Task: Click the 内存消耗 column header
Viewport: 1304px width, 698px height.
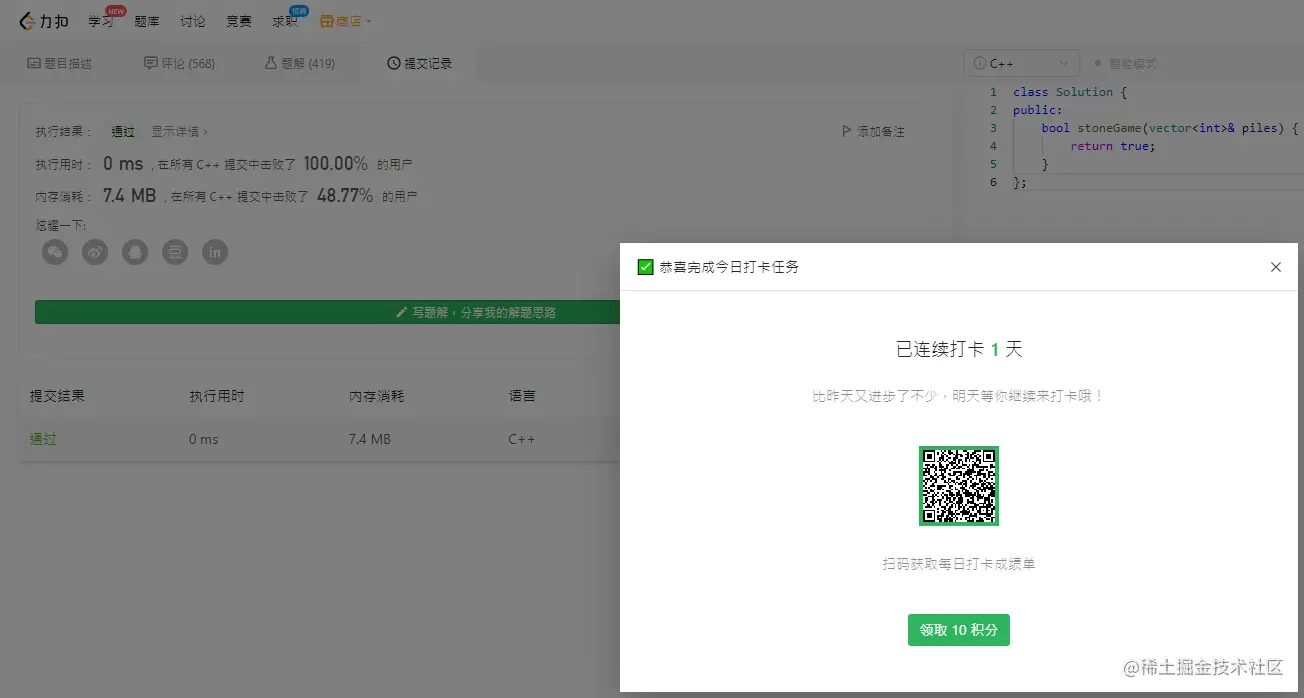Action: click(x=376, y=396)
